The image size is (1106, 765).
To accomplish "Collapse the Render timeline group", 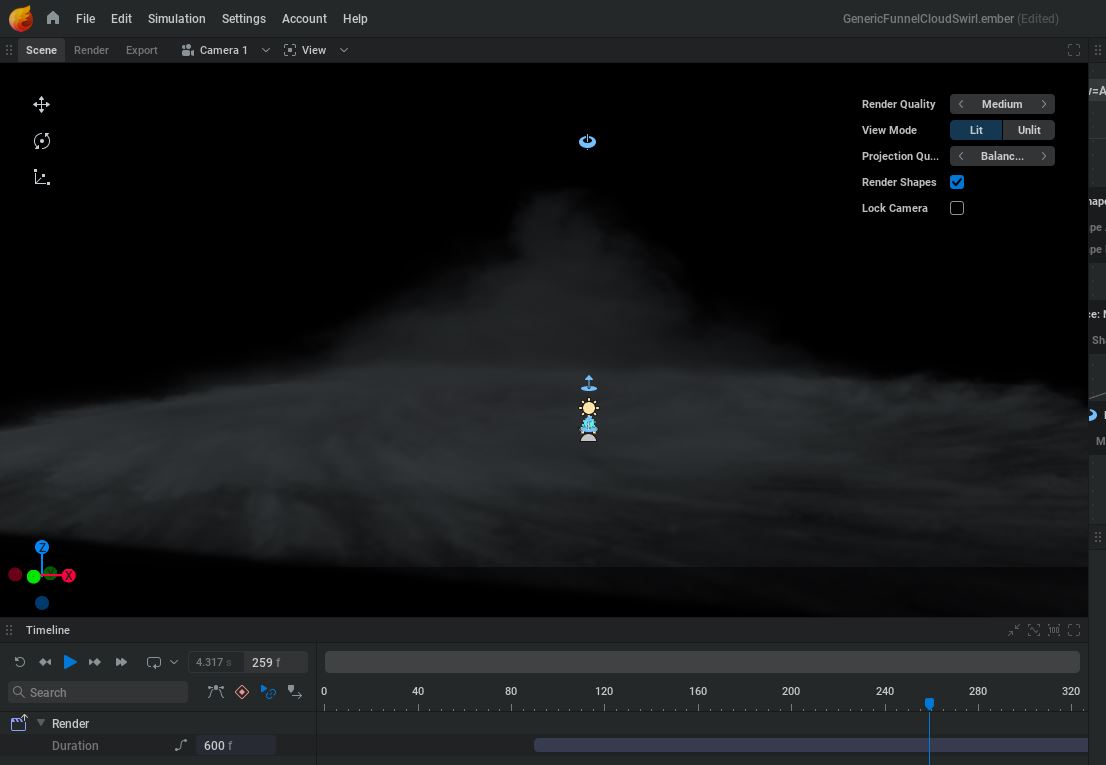I will (41, 723).
